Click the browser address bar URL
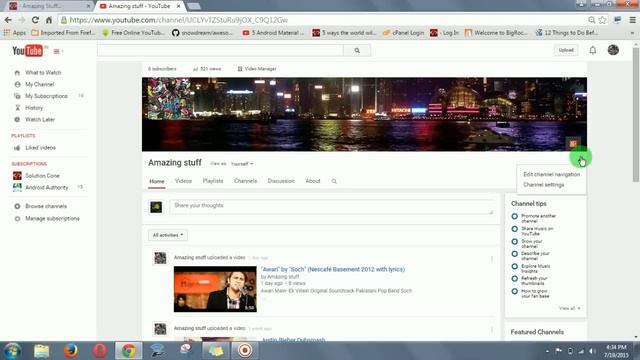640x360 pixels. click(x=179, y=20)
